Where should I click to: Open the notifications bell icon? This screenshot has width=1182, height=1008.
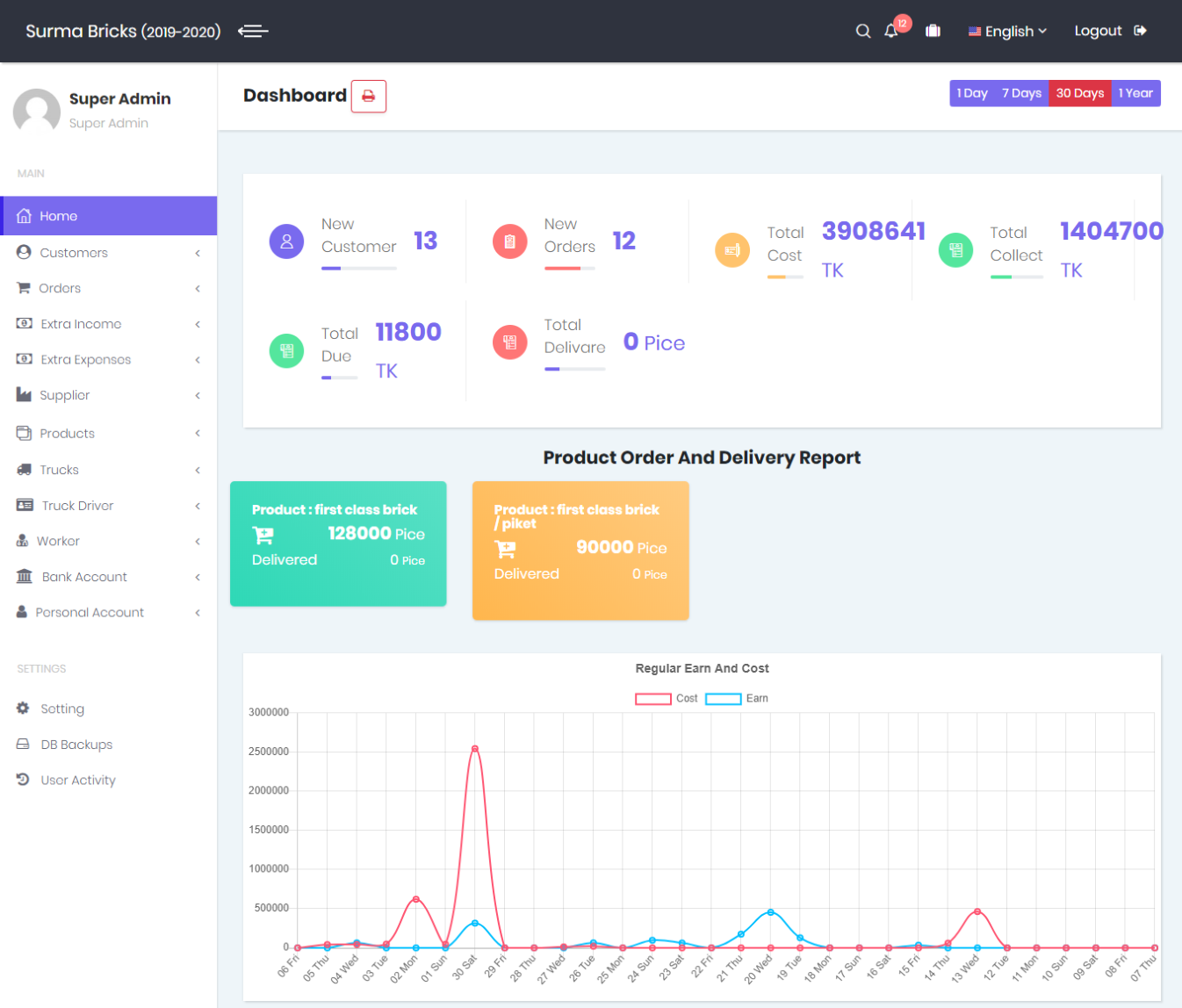pos(891,32)
